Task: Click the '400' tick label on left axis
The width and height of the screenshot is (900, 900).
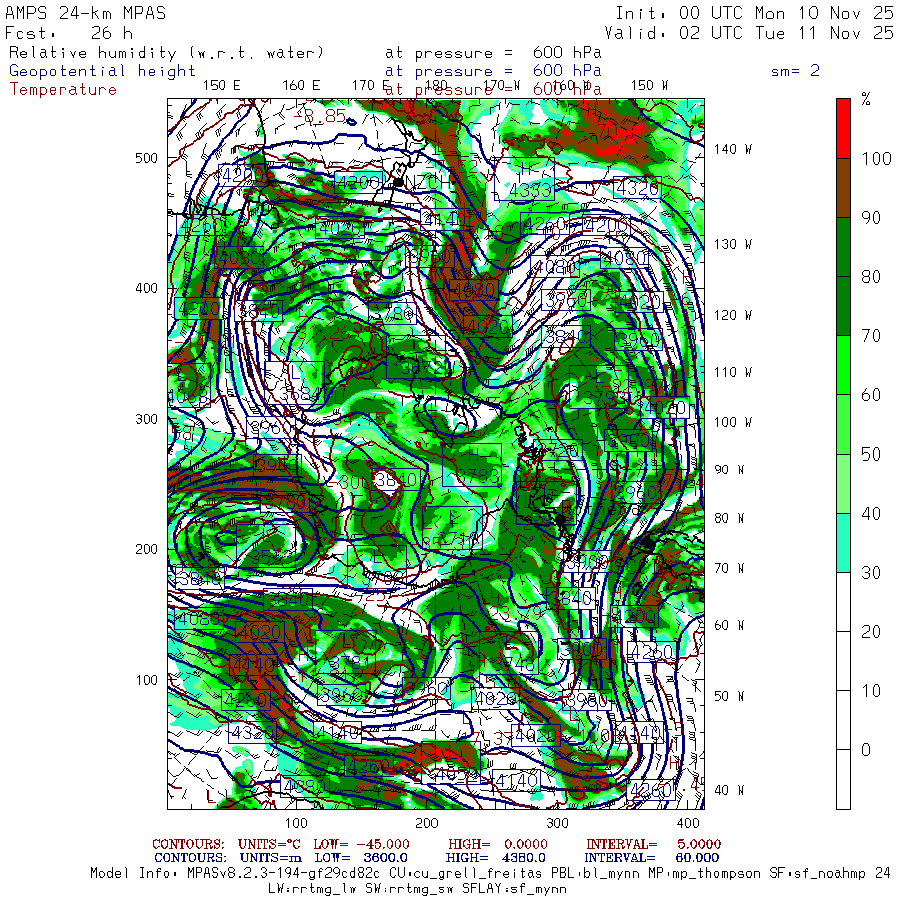Action: pos(146,288)
